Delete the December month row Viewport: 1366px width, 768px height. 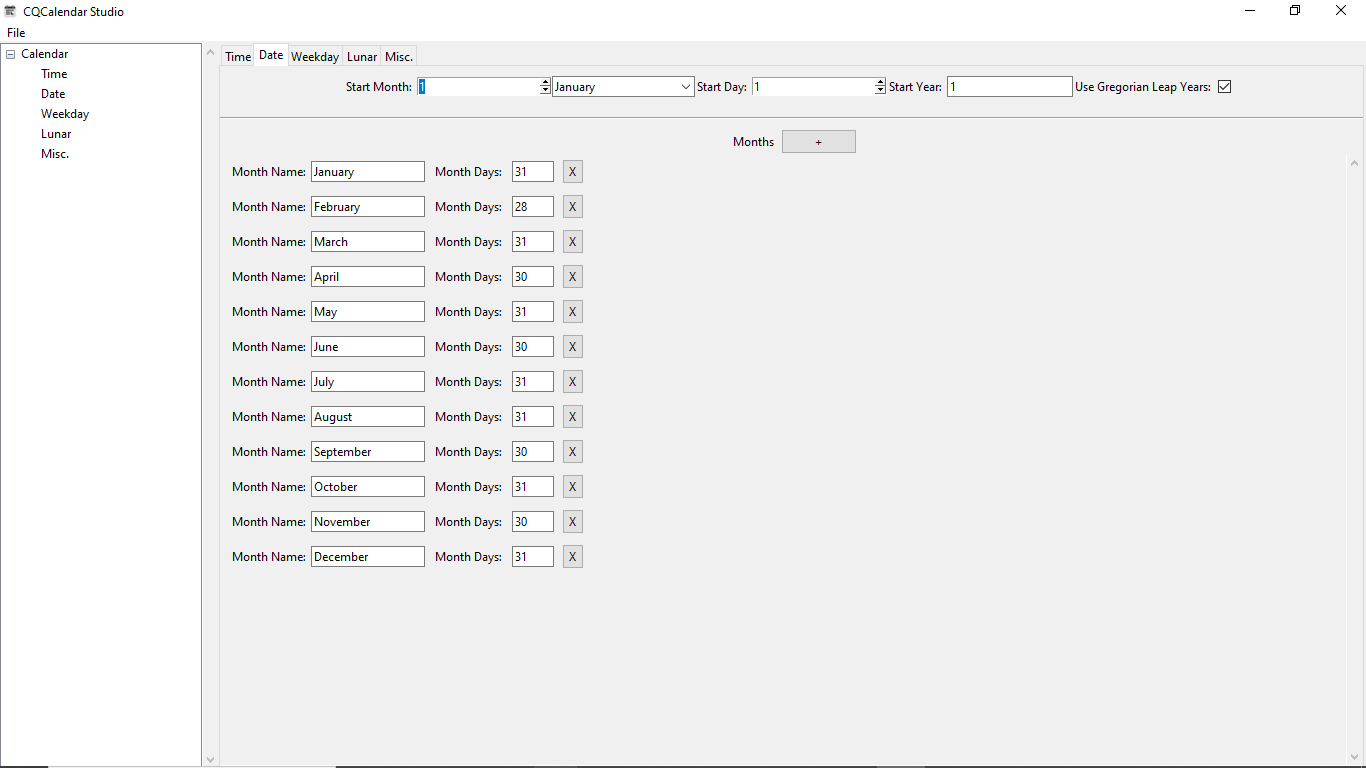point(573,557)
